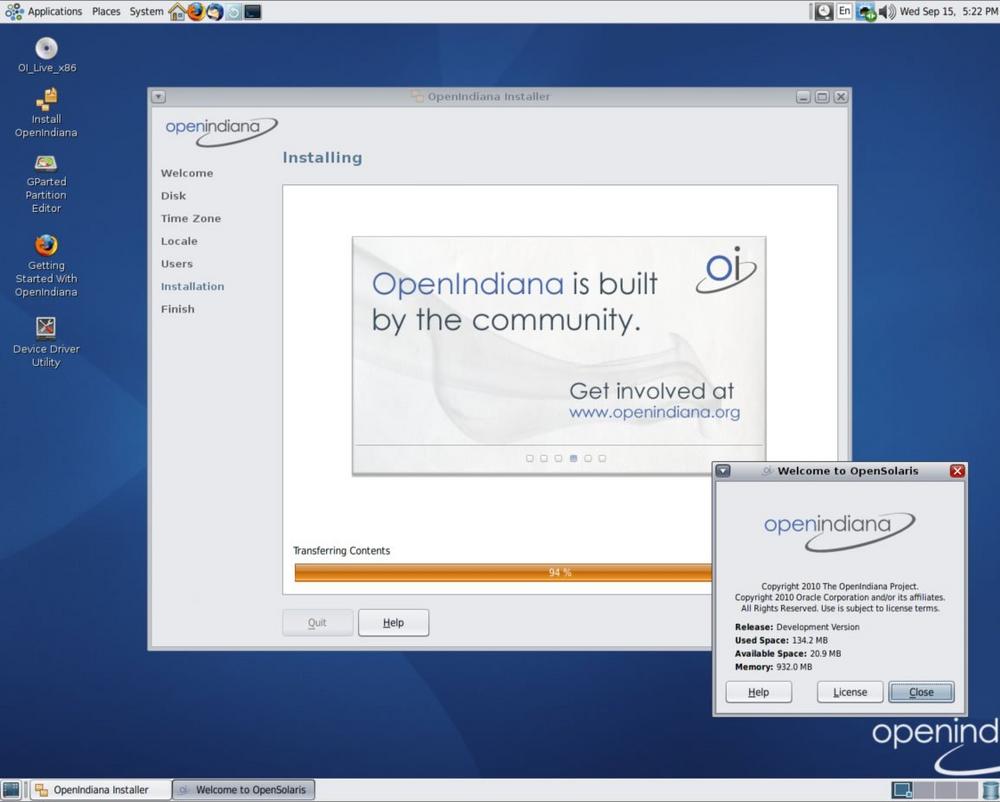Open the Welcome dialog window menu arrow
1000x802 pixels.
pyautogui.click(x=723, y=471)
